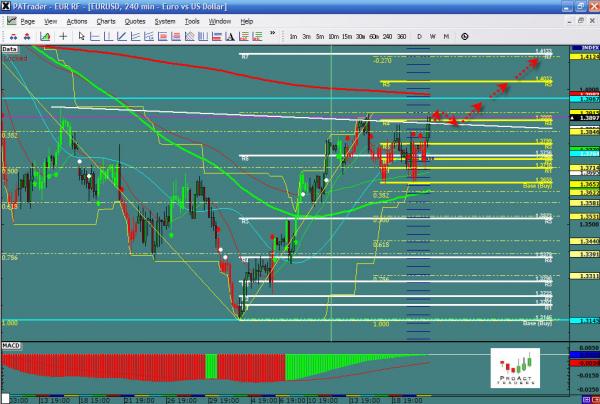The width and height of the screenshot is (600, 404).
Task: Click the Data label on chart panel
Action: [x=9, y=48]
